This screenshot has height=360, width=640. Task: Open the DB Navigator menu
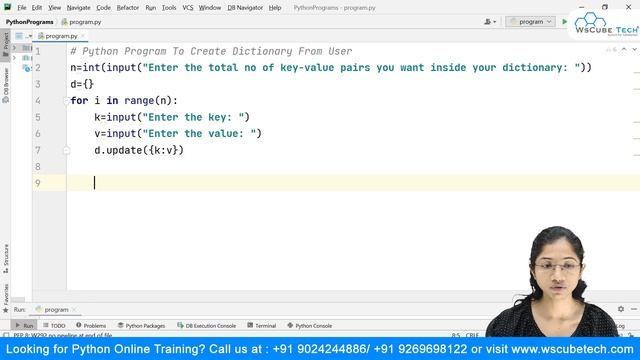(245, 7)
